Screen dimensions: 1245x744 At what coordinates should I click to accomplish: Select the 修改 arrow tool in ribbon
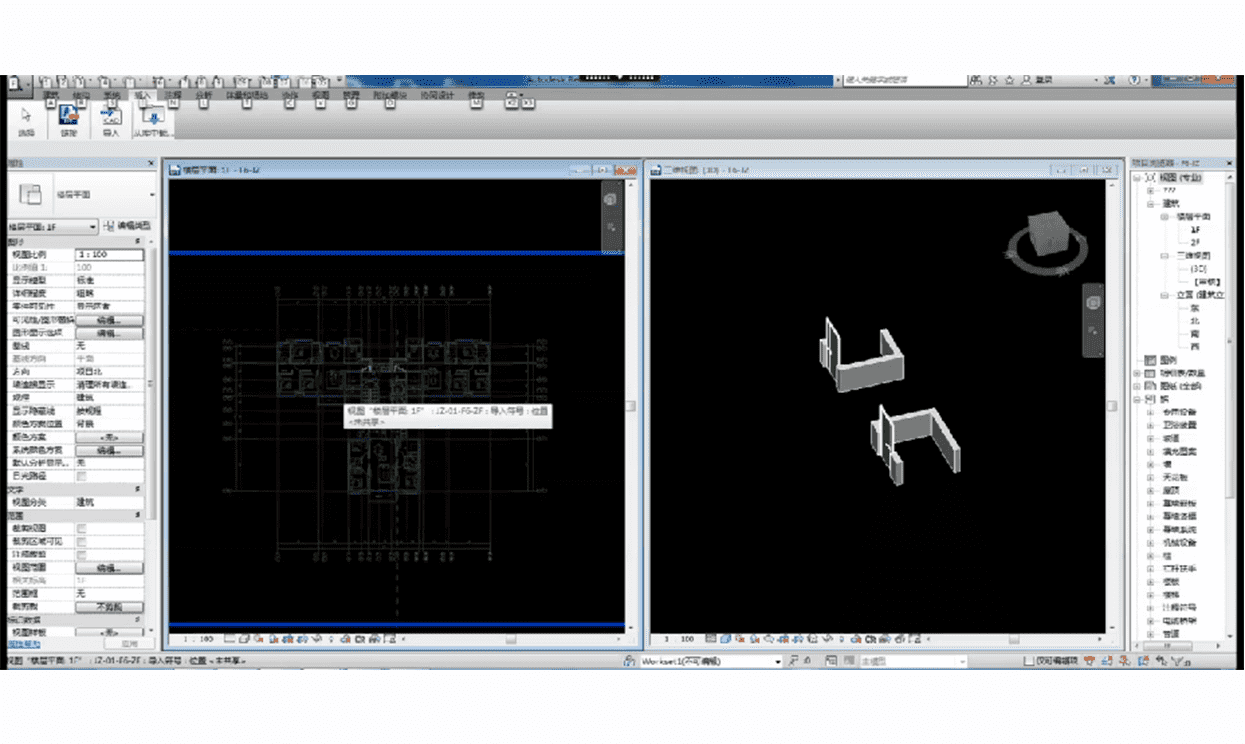(27, 115)
